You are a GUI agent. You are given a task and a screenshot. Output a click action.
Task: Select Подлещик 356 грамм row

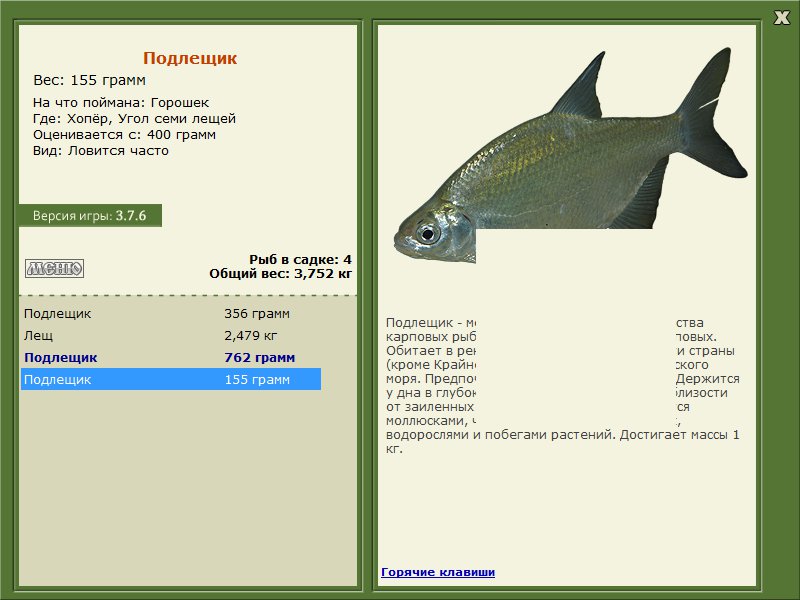pos(171,313)
